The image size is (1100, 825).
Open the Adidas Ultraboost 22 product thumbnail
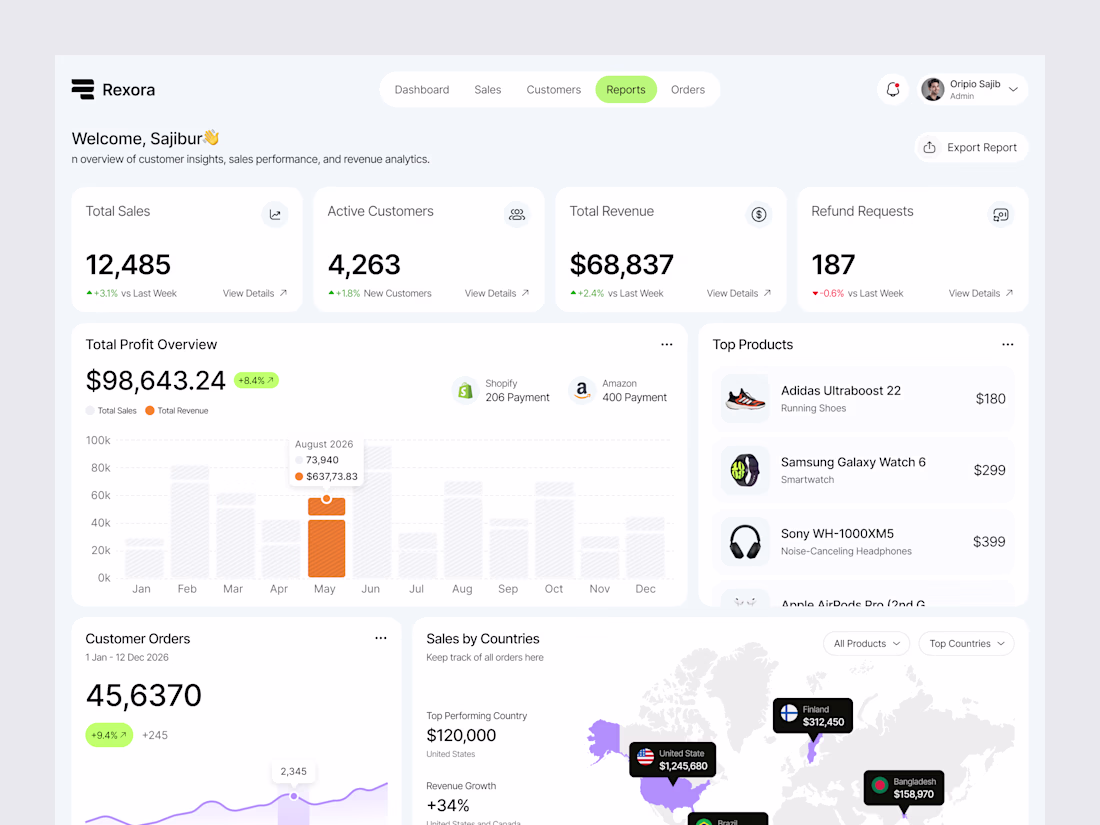click(x=745, y=398)
